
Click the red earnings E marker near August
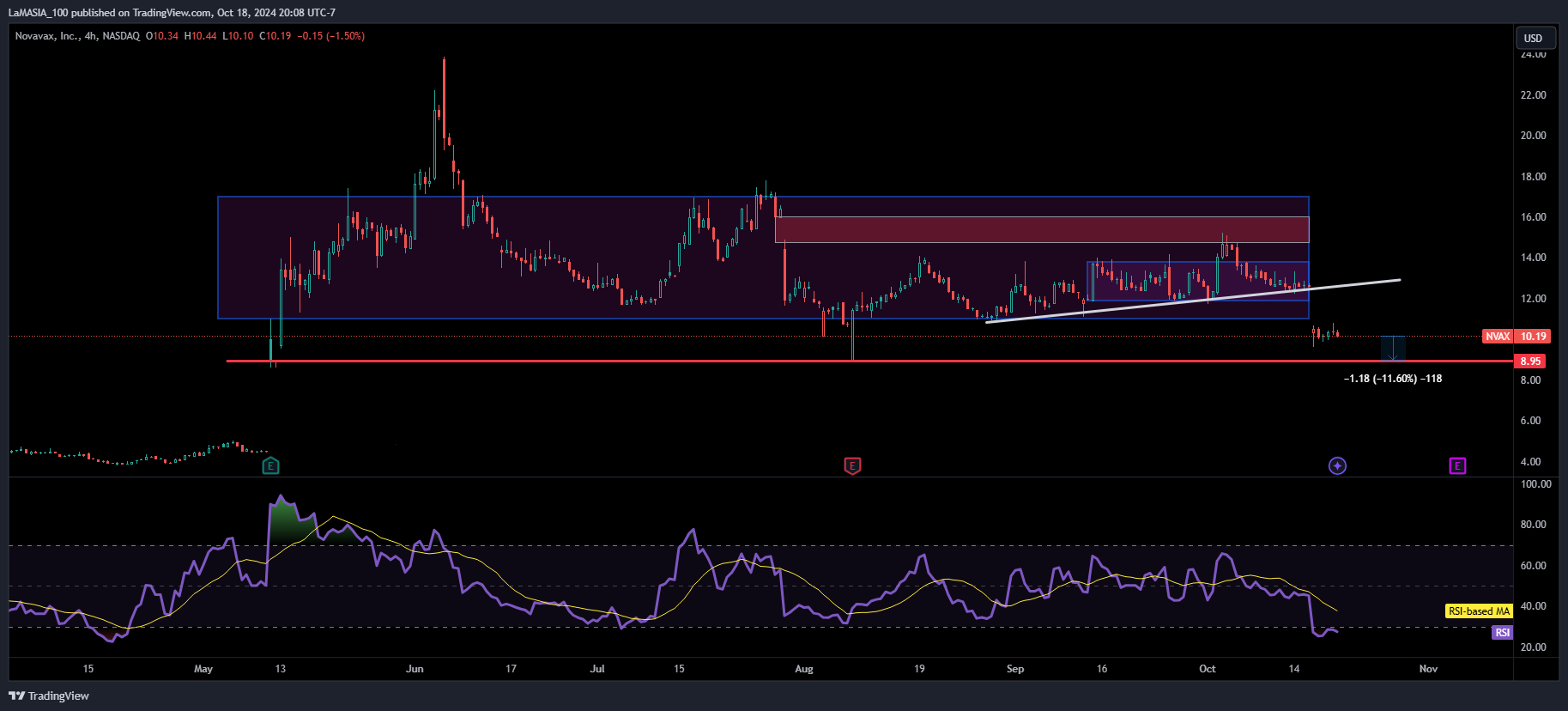point(852,466)
